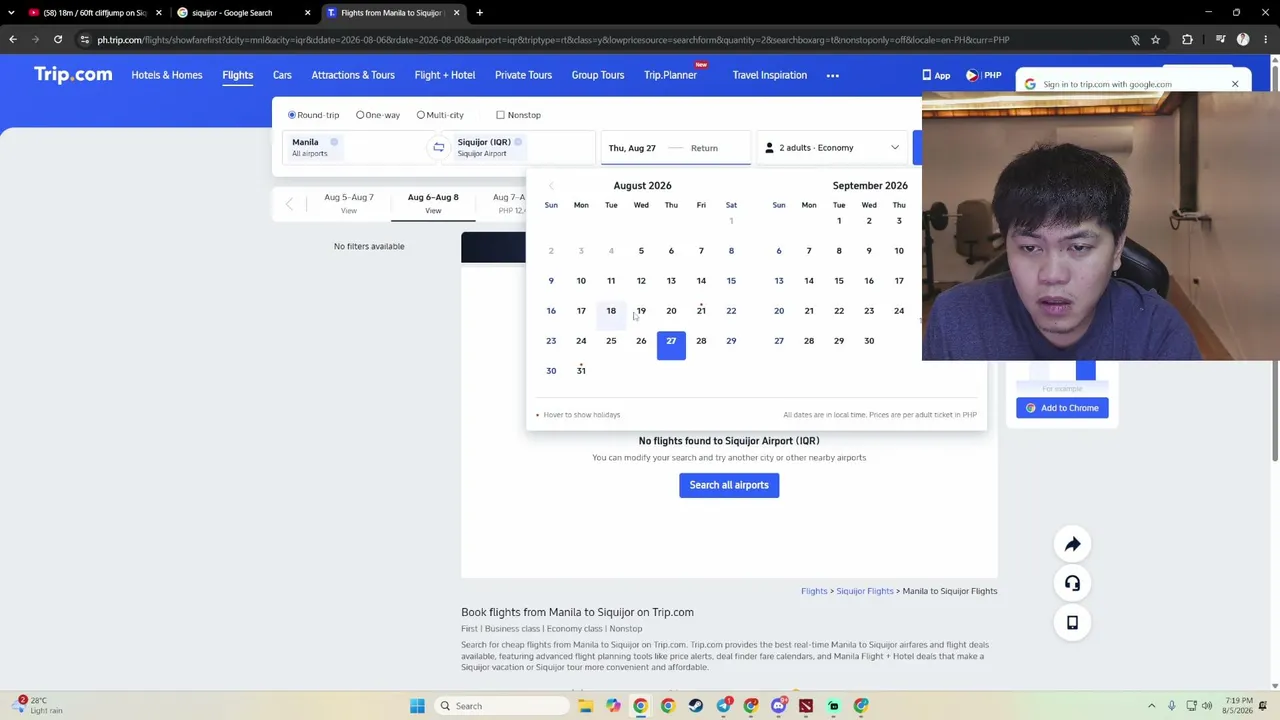Go to Cars section
This screenshot has width=1280, height=720.
click(x=282, y=75)
